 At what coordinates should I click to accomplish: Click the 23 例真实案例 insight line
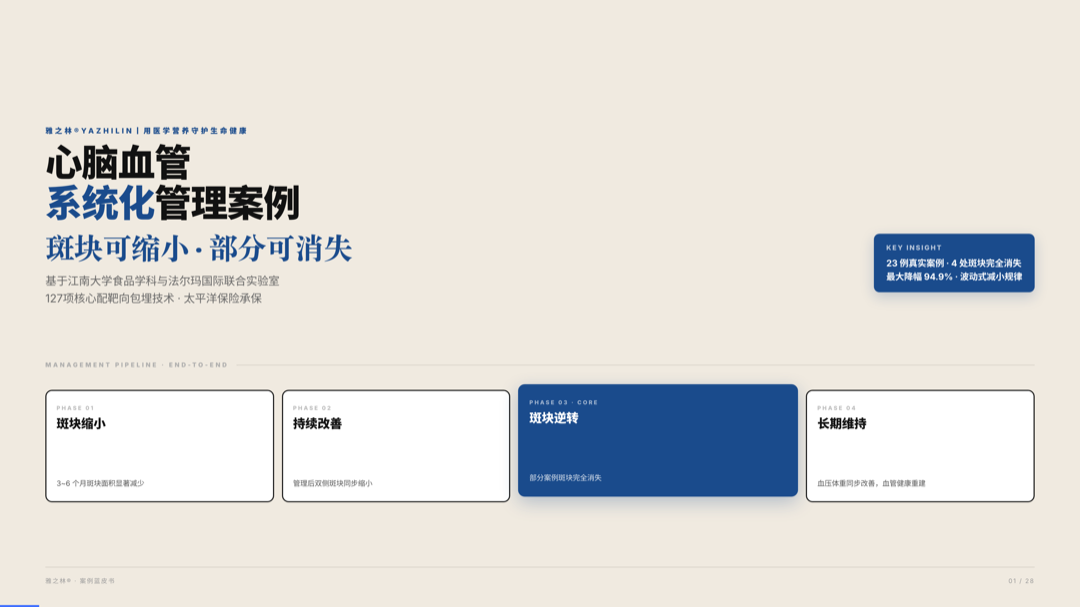tap(954, 263)
